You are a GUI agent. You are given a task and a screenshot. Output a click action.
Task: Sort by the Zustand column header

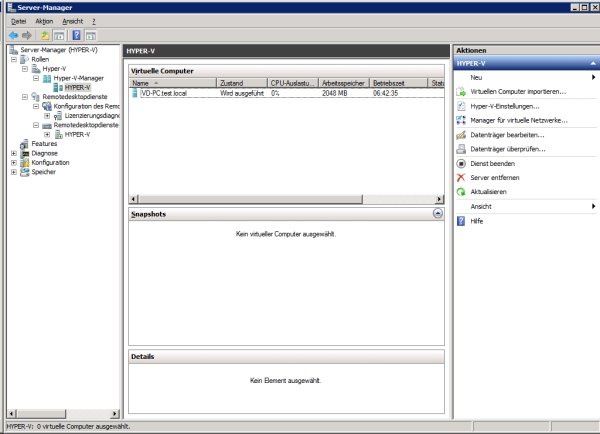click(231, 83)
